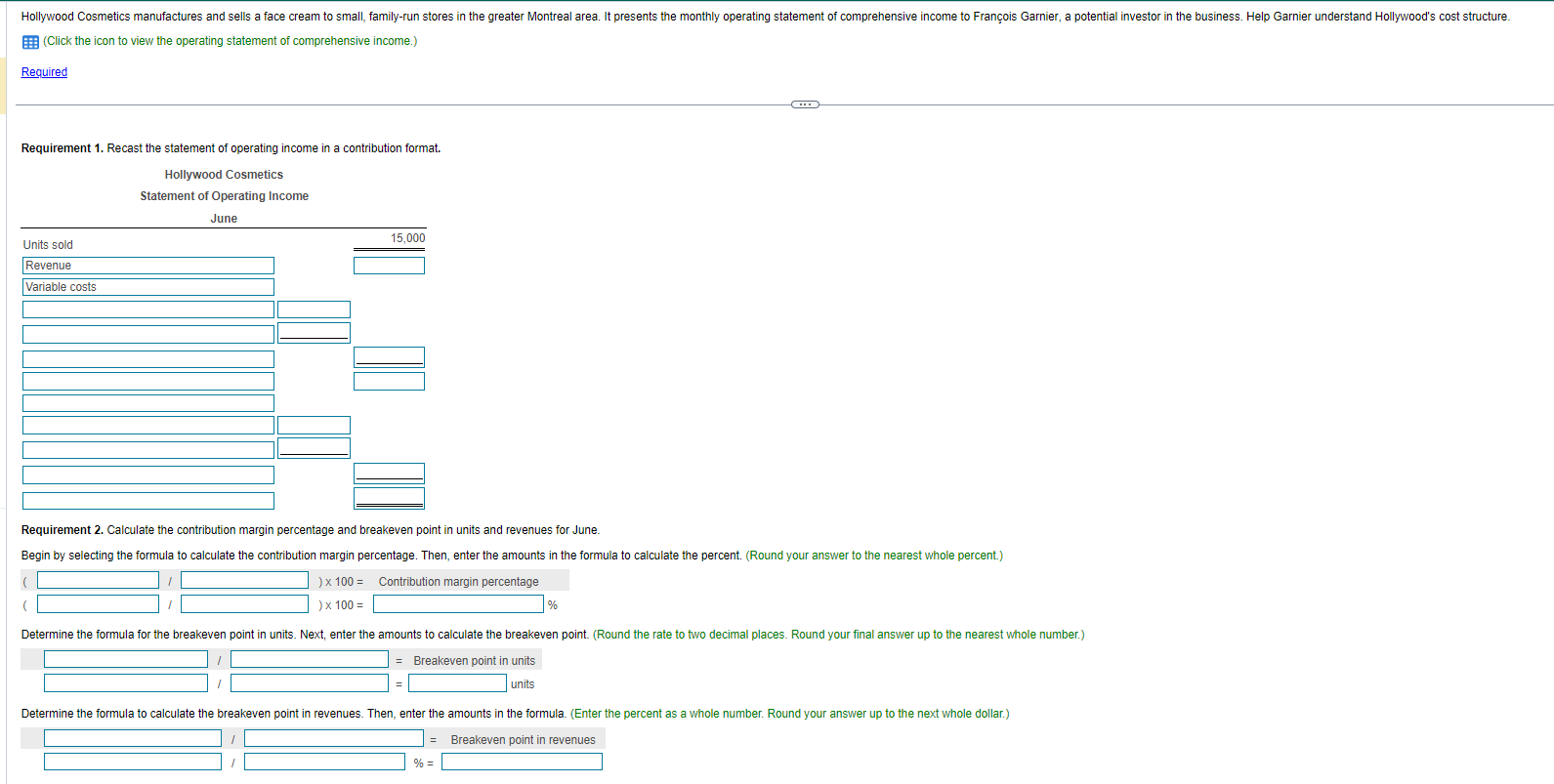1554x784 pixels.
Task: Click the 'Requirement 1.' heading text
Action: 62,148
